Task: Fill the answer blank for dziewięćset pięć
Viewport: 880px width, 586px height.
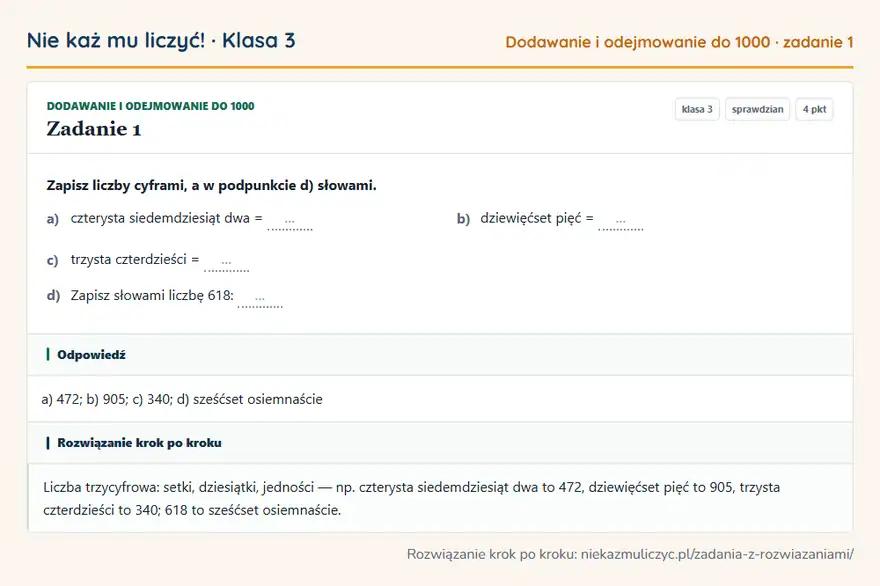Action: tap(621, 221)
